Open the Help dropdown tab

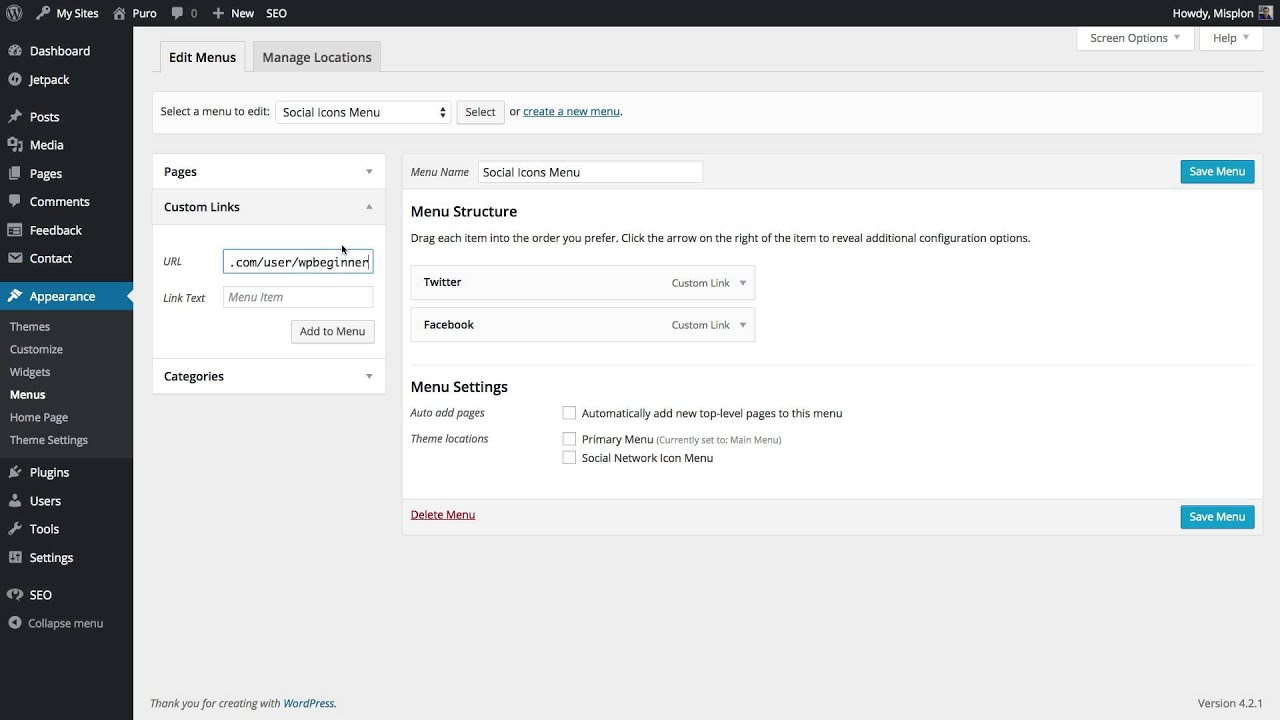tap(1231, 38)
